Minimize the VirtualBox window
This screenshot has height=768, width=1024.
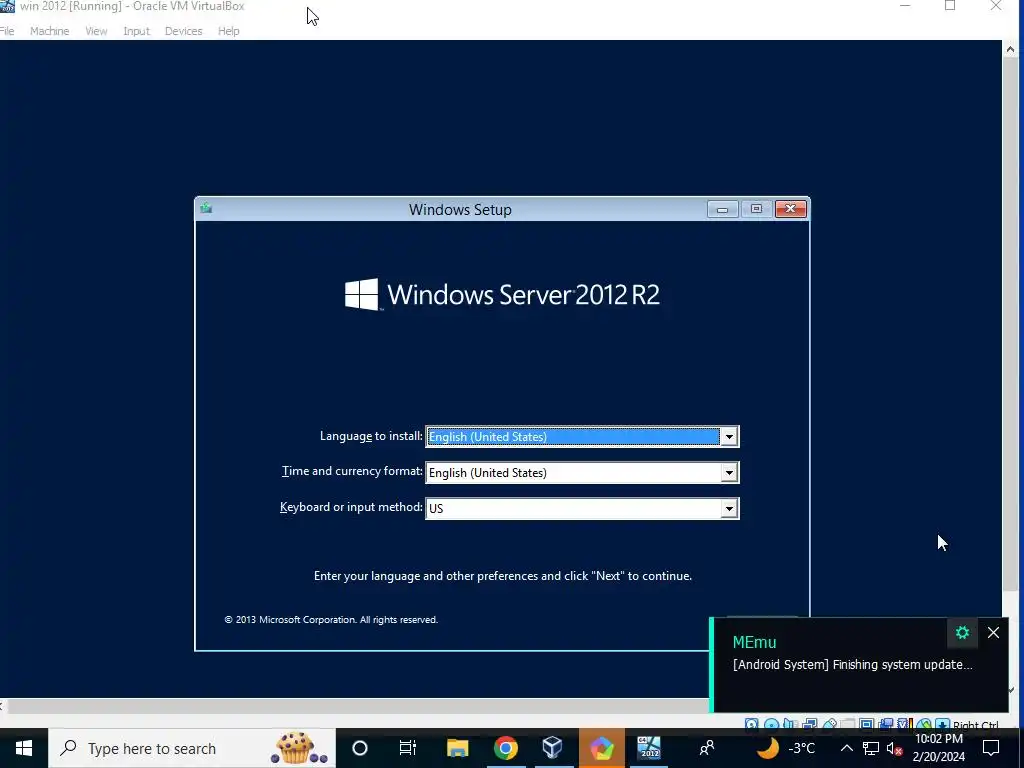pyautogui.click(x=905, y=6)
